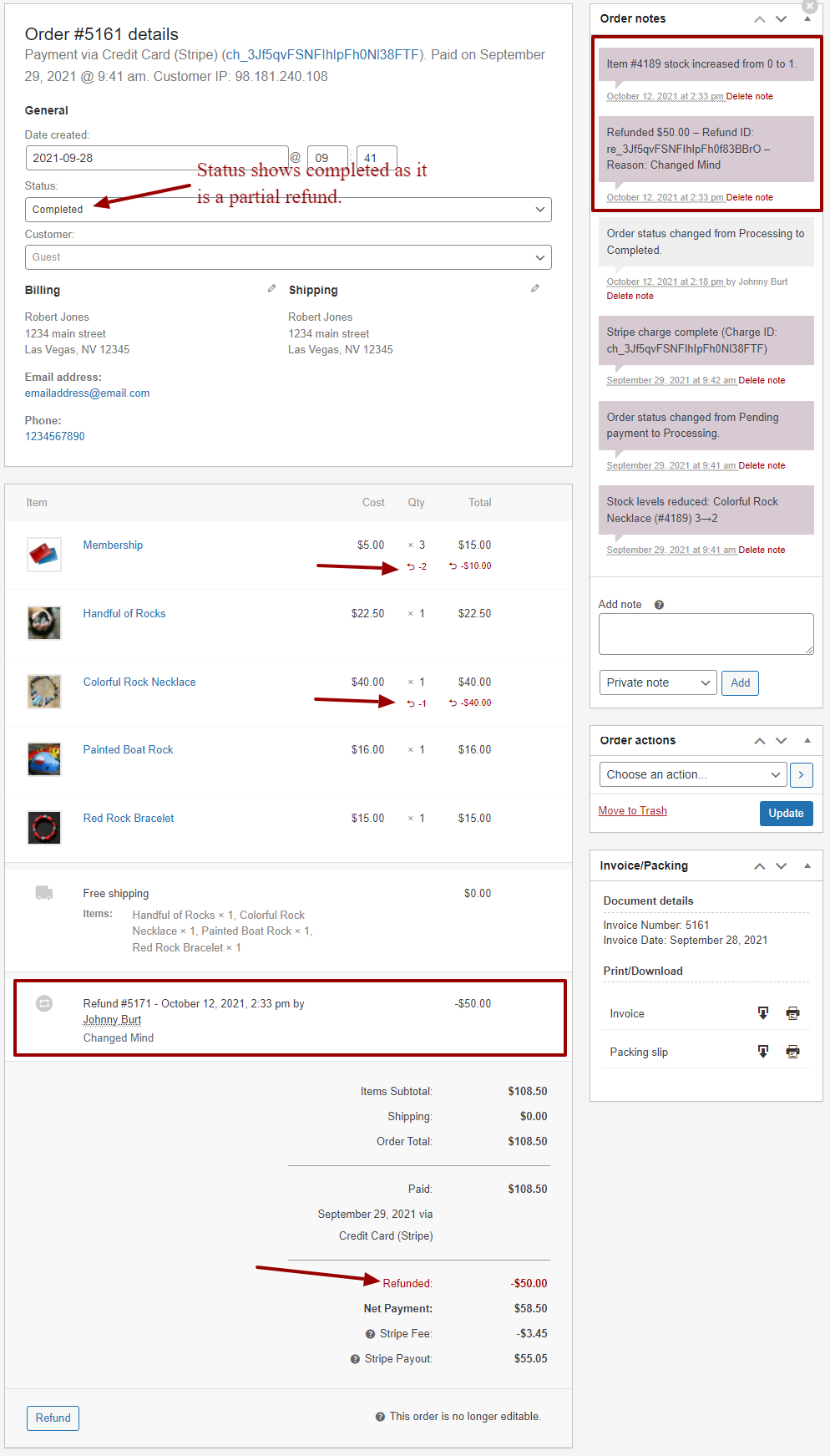
Task: Open Membership product thumbnail
Action: 44,555
